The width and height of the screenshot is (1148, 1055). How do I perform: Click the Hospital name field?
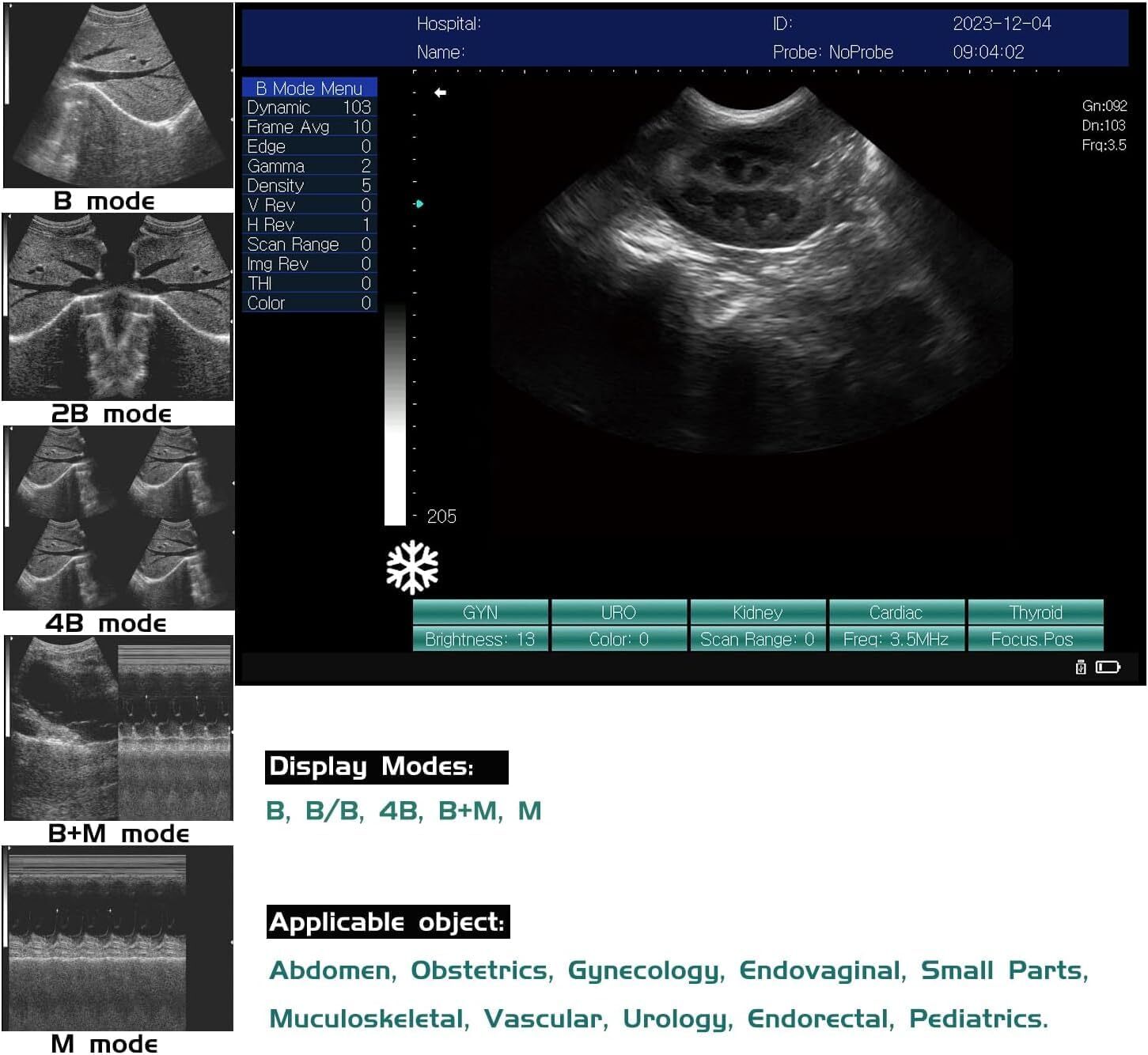(449, 24)
